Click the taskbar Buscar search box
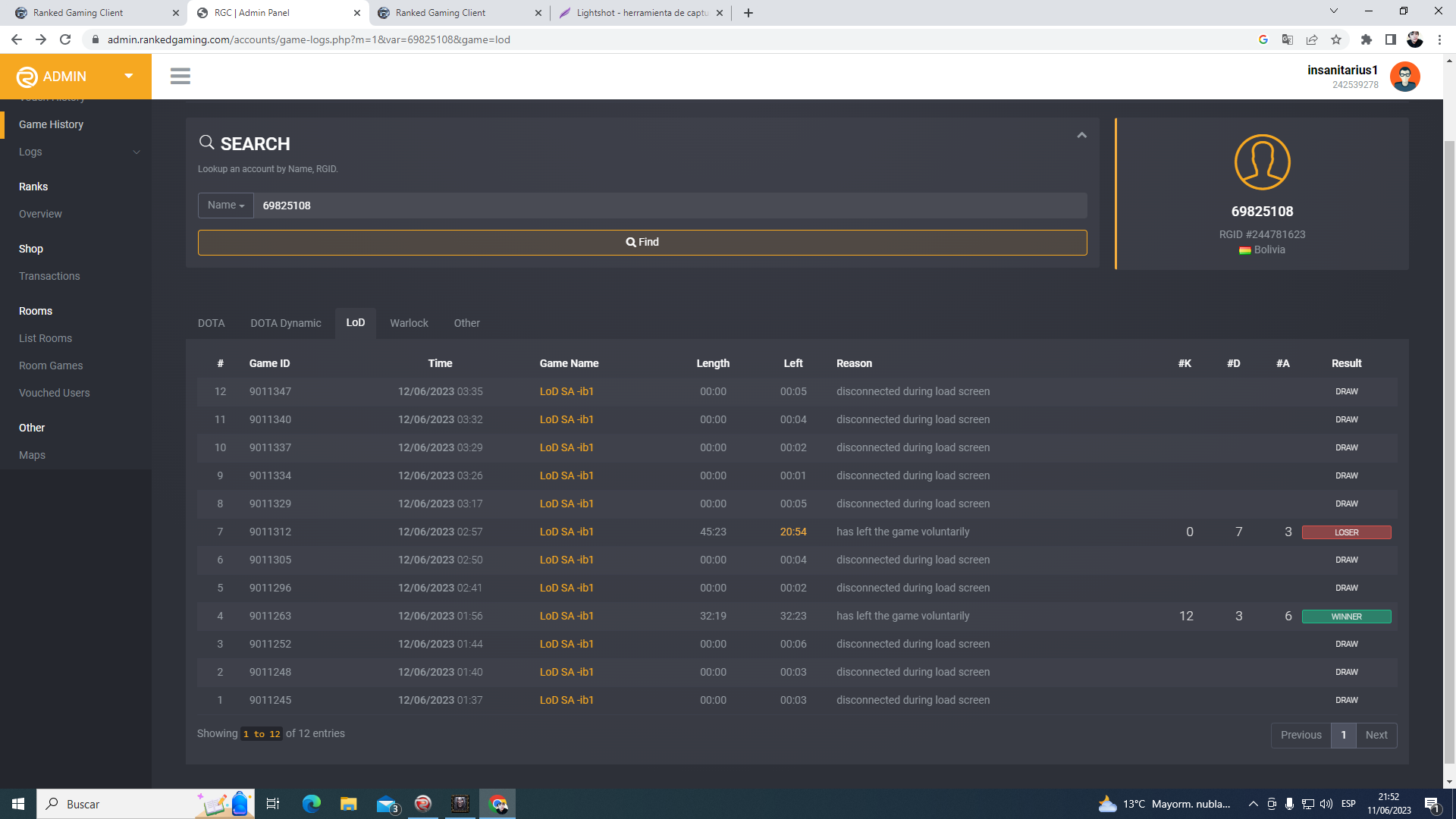This screenshot has height=819, width=1456. 146,804
